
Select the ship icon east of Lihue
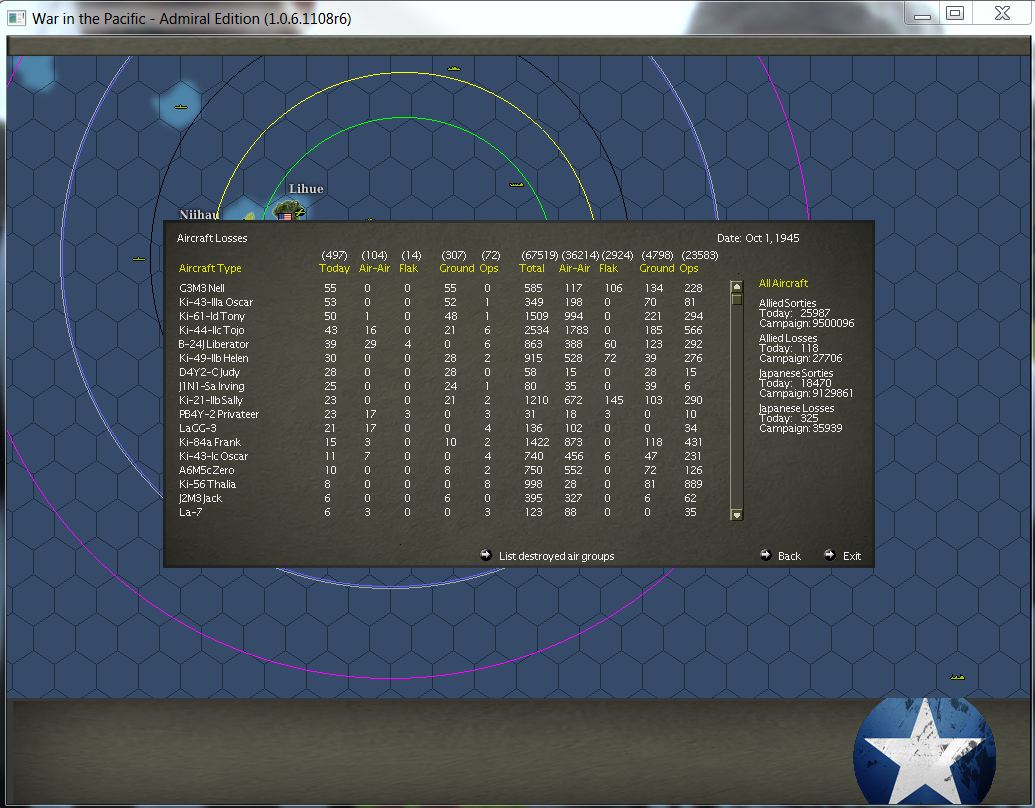(516, 185)
